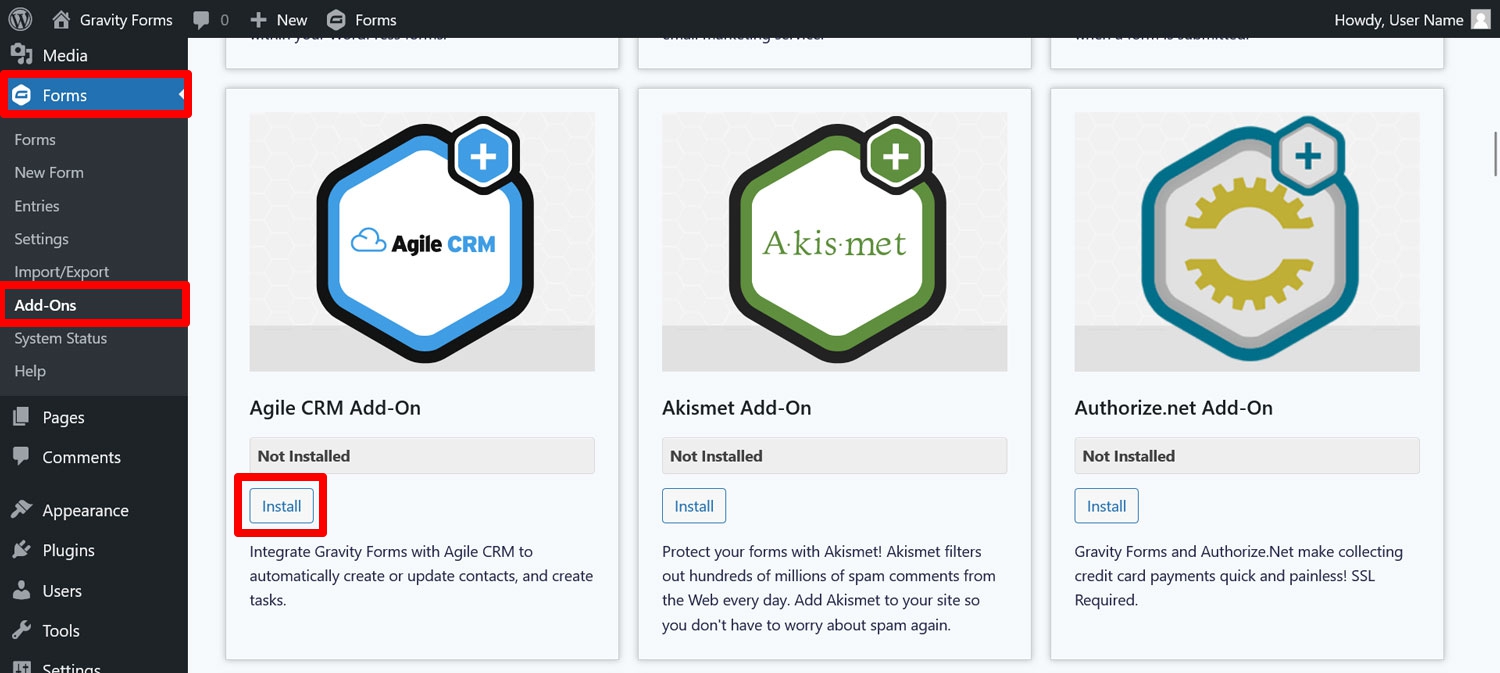1500x673 pixels.
Task: Click Not Installed status under Authorize.net
Action: 1247,456
